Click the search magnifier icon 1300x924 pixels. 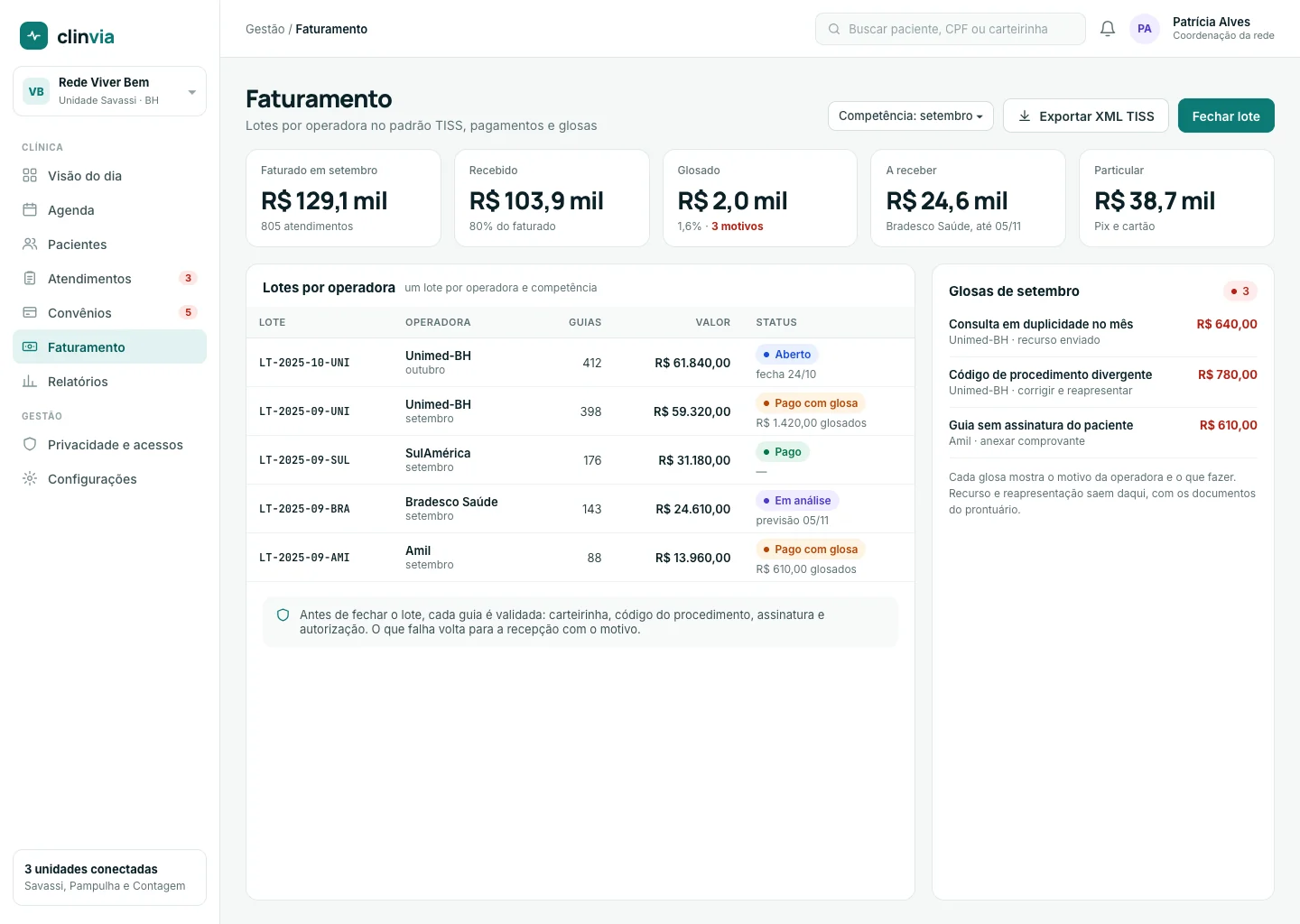[834, 29]
